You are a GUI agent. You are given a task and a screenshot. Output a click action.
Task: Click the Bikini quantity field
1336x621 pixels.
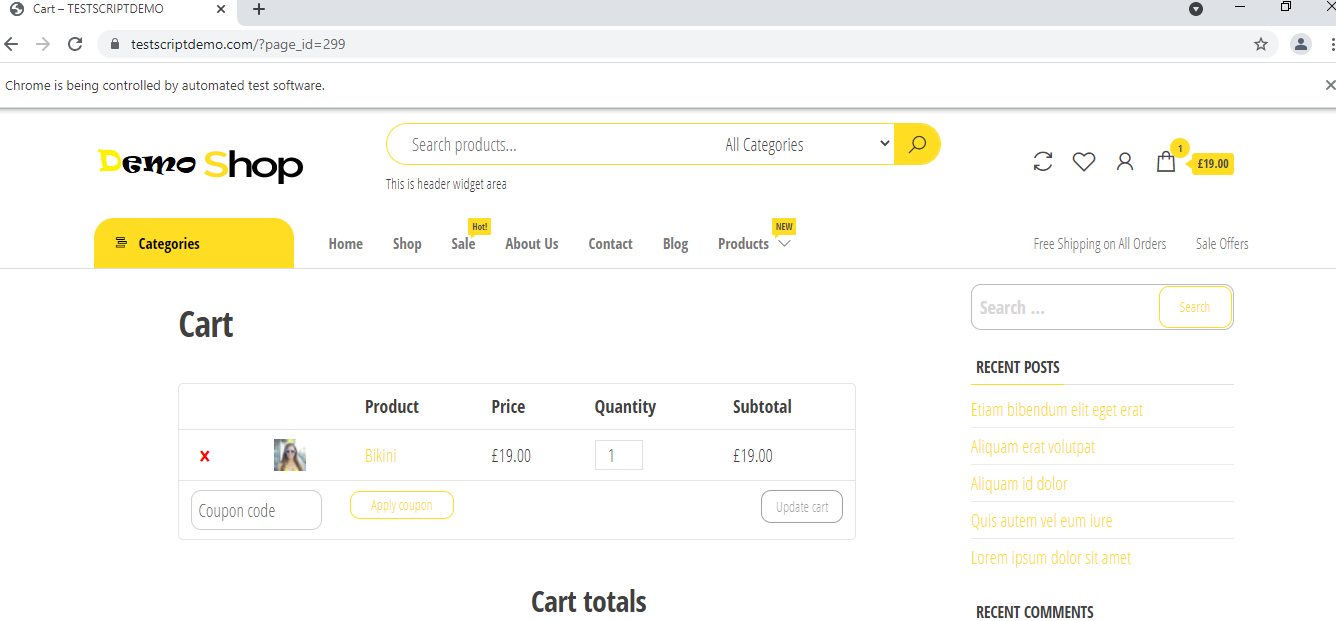[619, 455]
